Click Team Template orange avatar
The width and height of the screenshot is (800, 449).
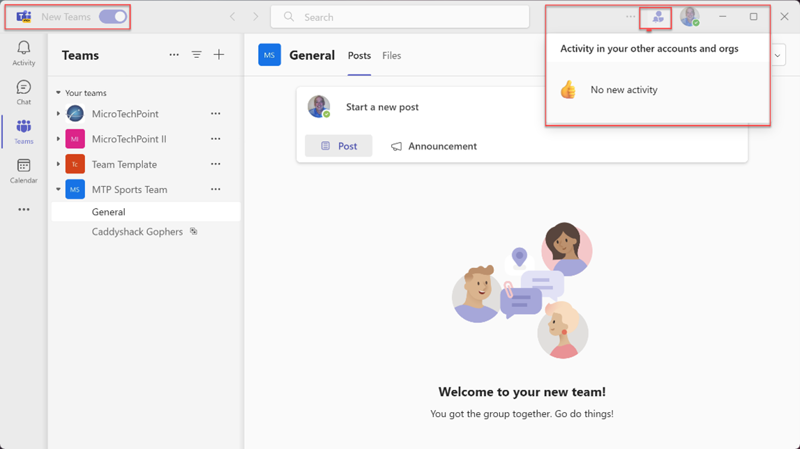pyautogui.click(x=75, y=164)
